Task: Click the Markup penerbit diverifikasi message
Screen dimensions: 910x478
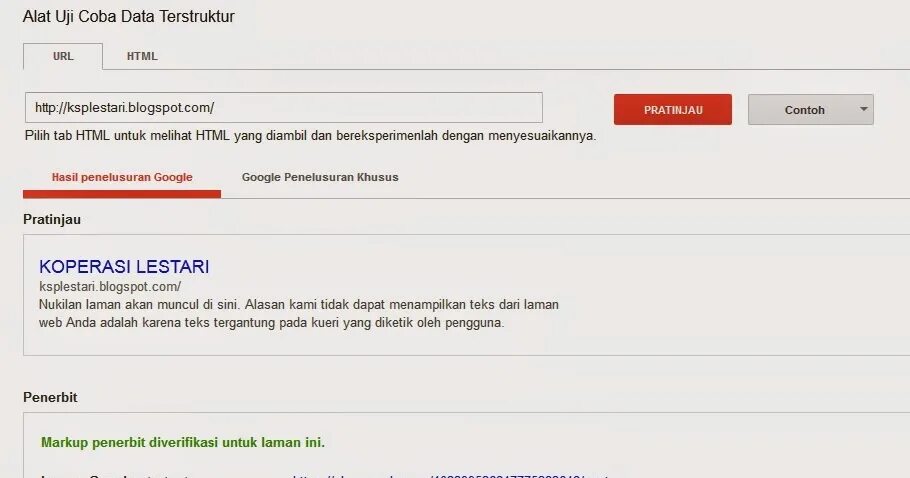Action: coord(183,443)
